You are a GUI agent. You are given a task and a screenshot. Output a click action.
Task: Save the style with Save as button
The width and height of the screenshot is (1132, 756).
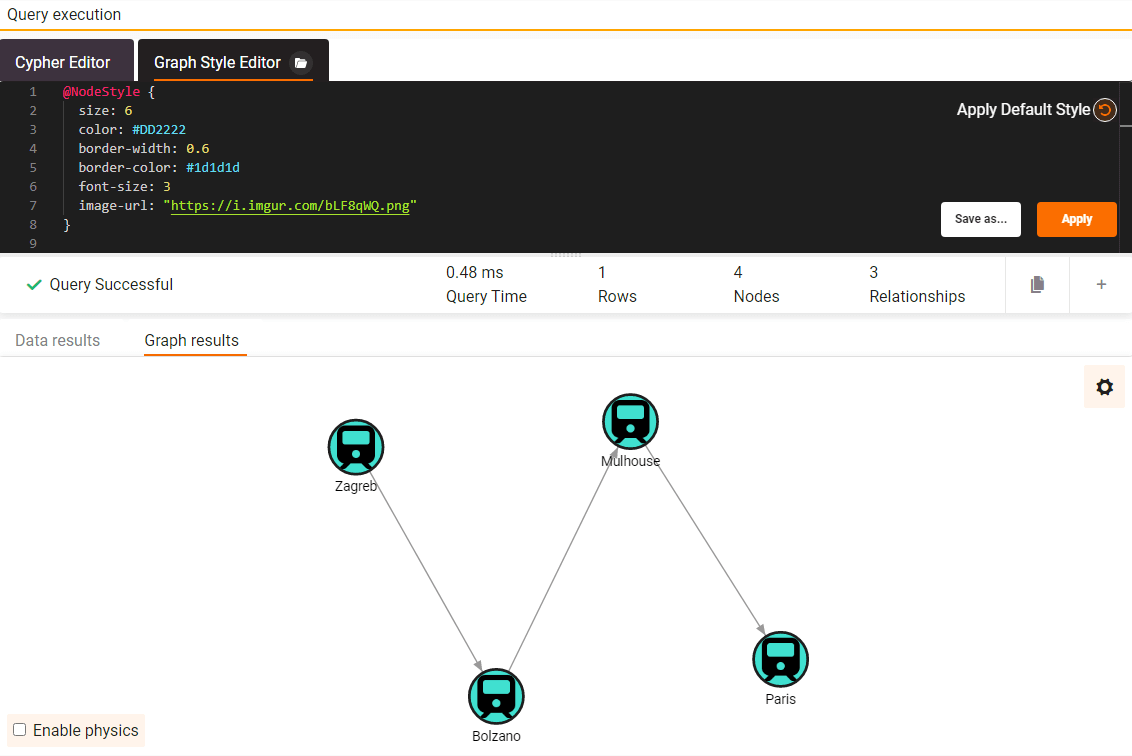[x=980, y=219]
